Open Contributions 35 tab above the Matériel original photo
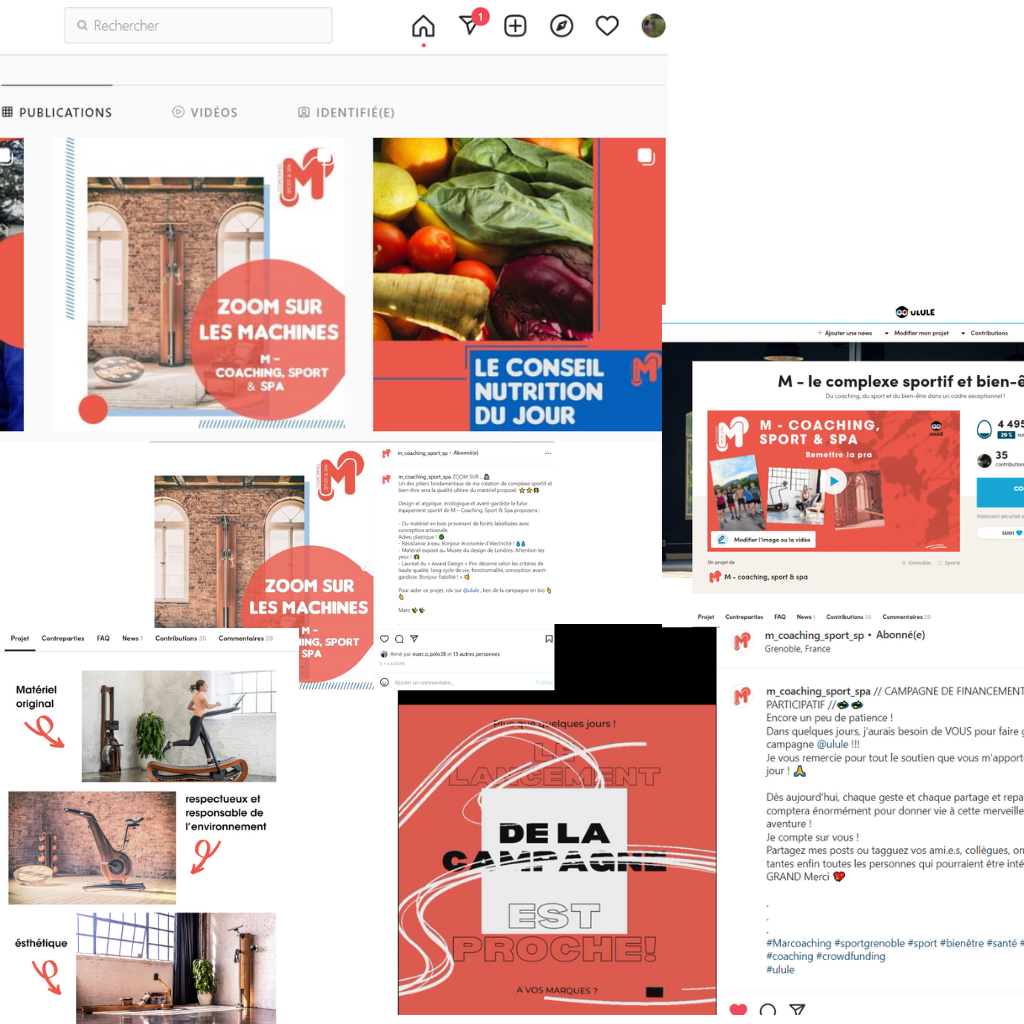1024x1024 pixels. [180, 638]
